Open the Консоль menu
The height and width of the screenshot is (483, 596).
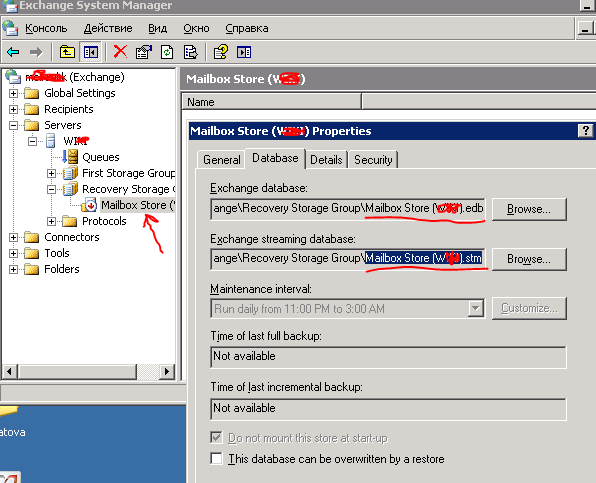pos(46,28)
